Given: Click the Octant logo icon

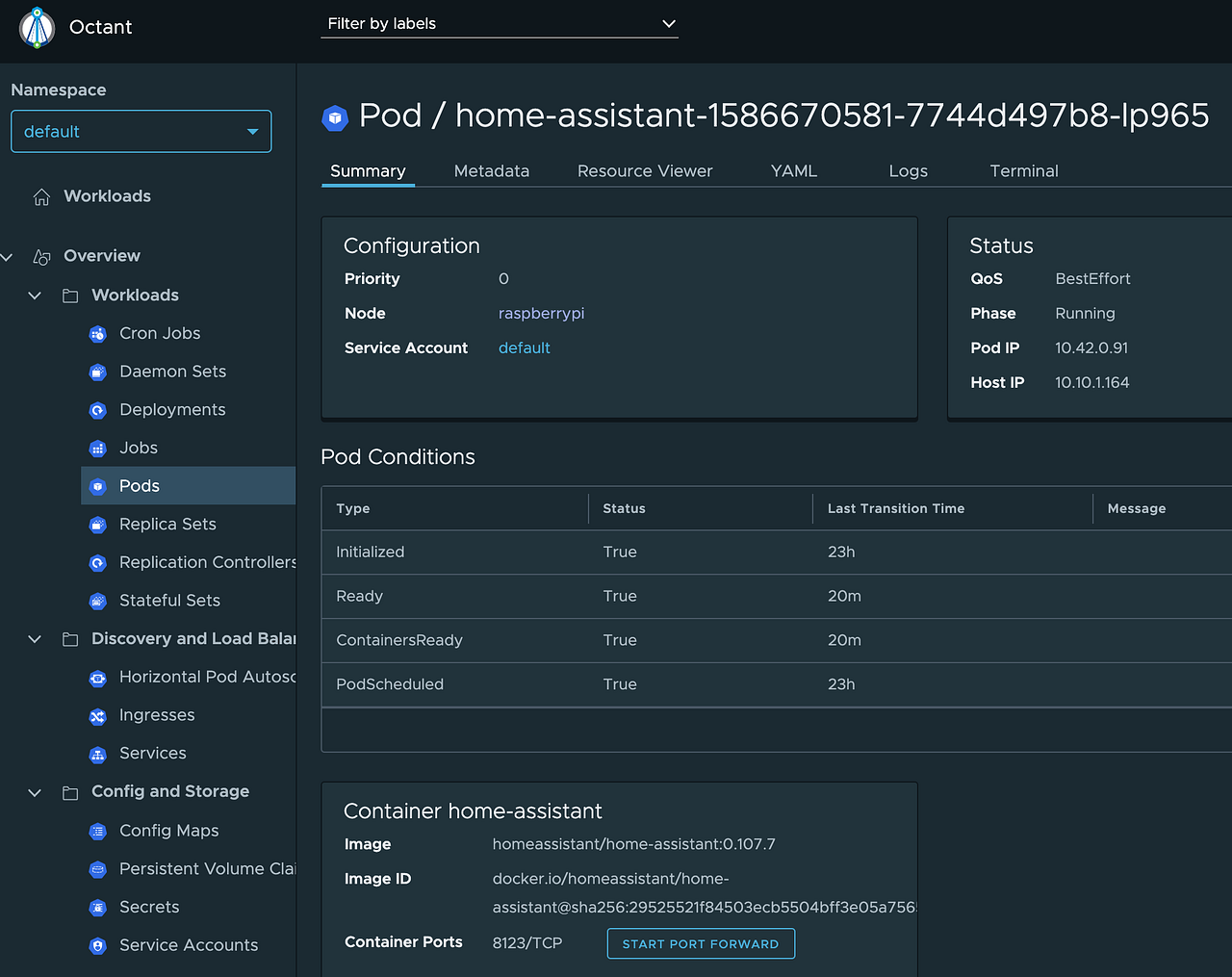Looking at the screenshot, I should coord(37,27).
